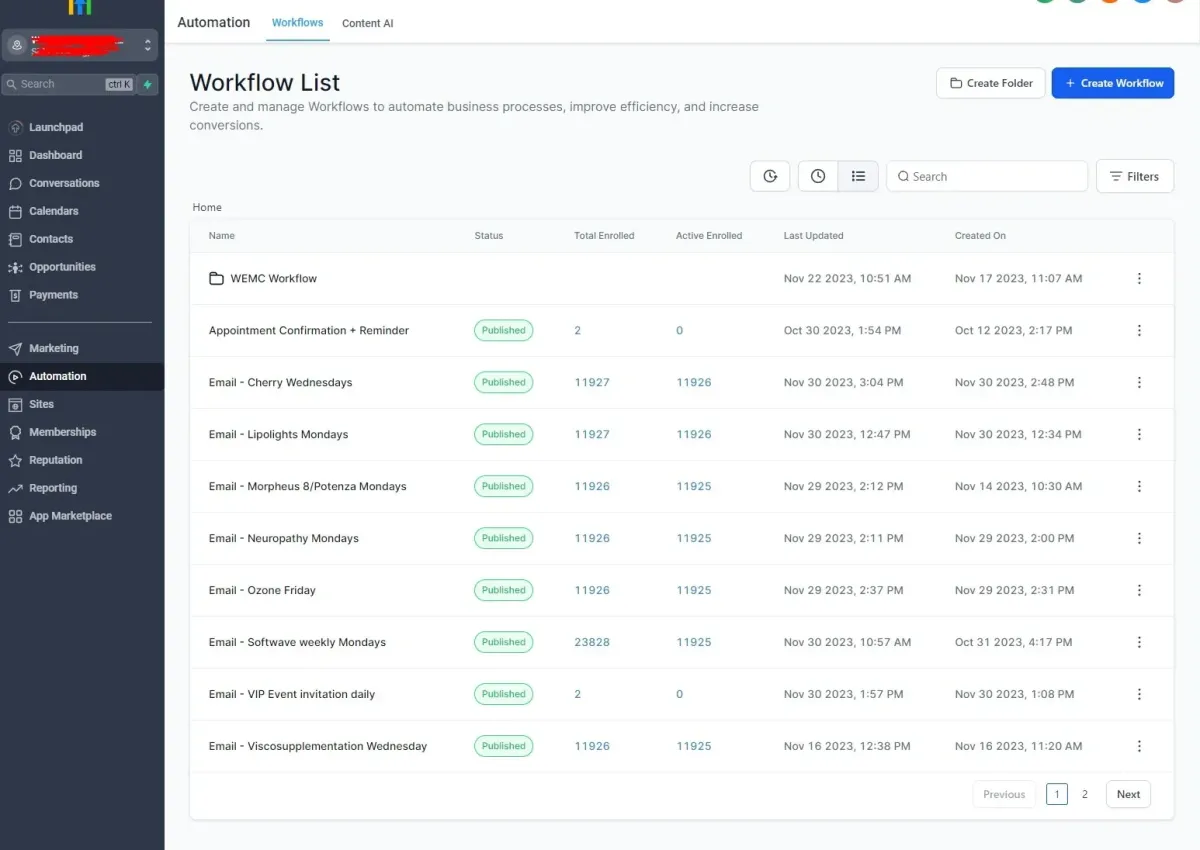This screenshot has height=850, width=1200.
Task: Click Published status of Ozone Friday
Action: pyautogui.click(x=503, y=590)
